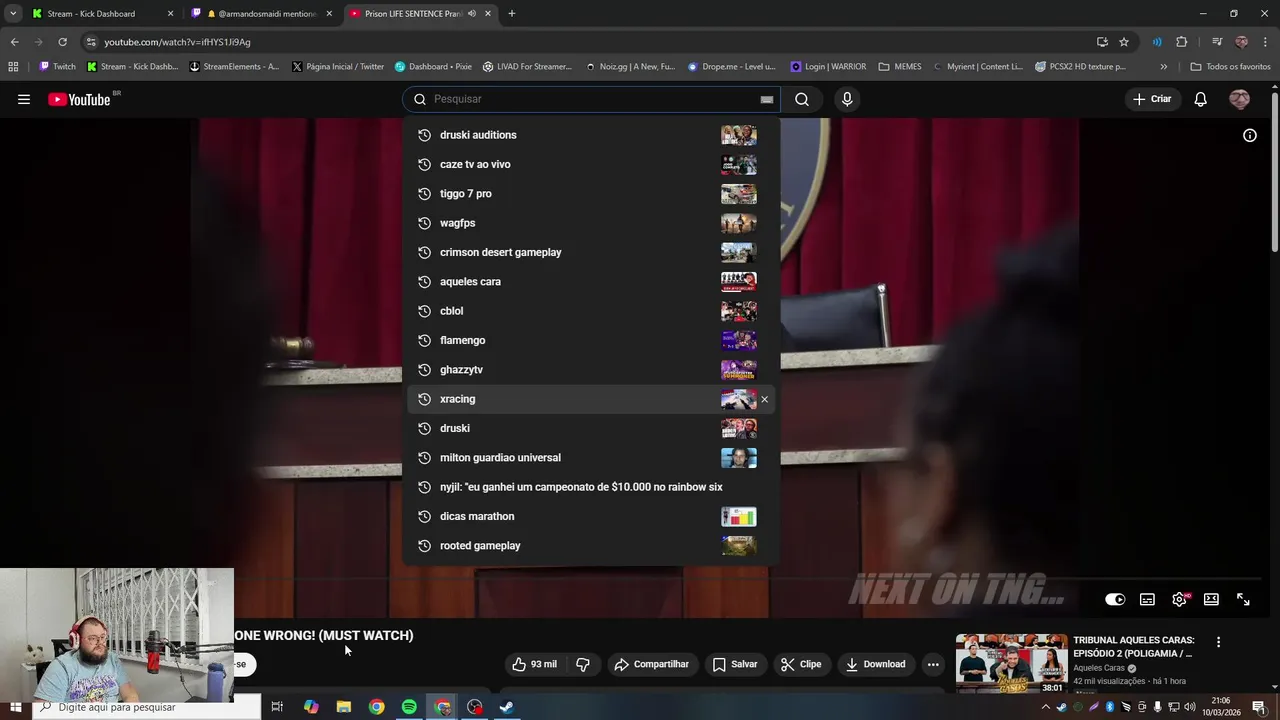Choose 'tiggo 7 pro' search suggestion
Screen dimensions: 1280x720
click(592, 194)
